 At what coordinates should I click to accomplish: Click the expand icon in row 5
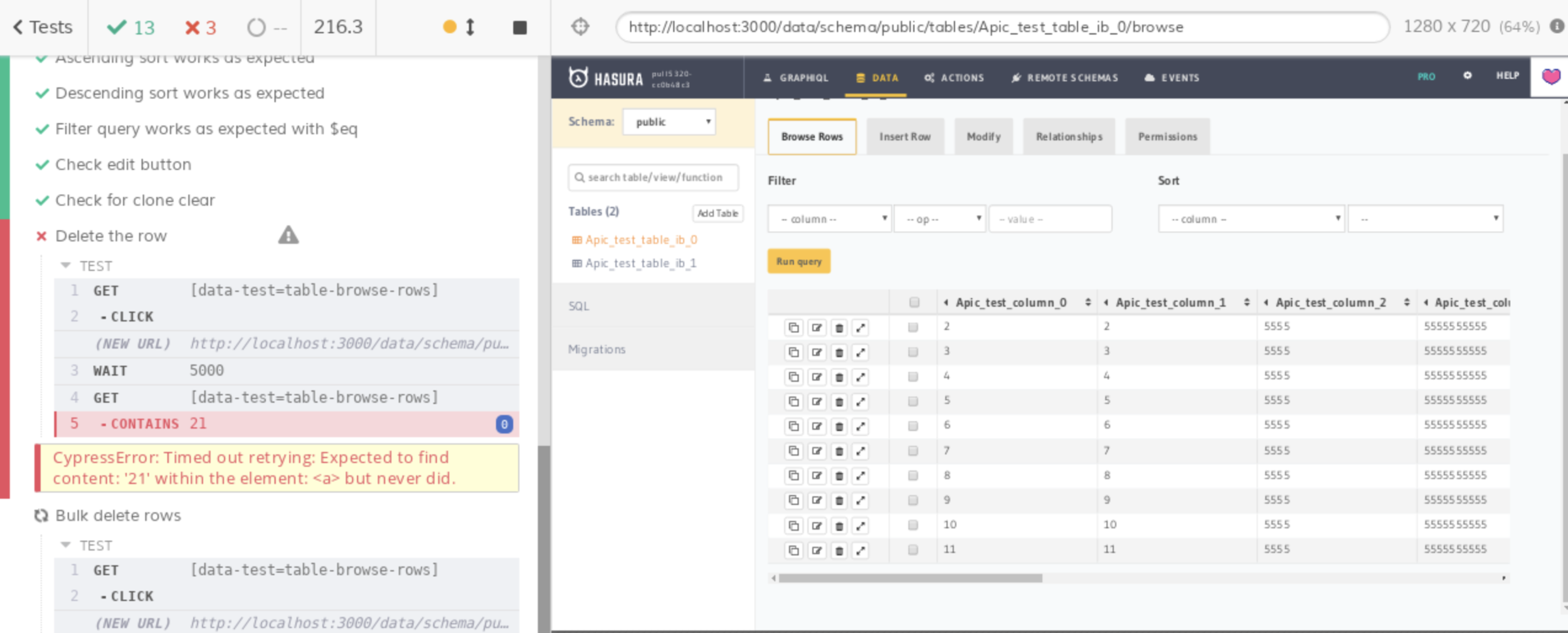[861, 402]
